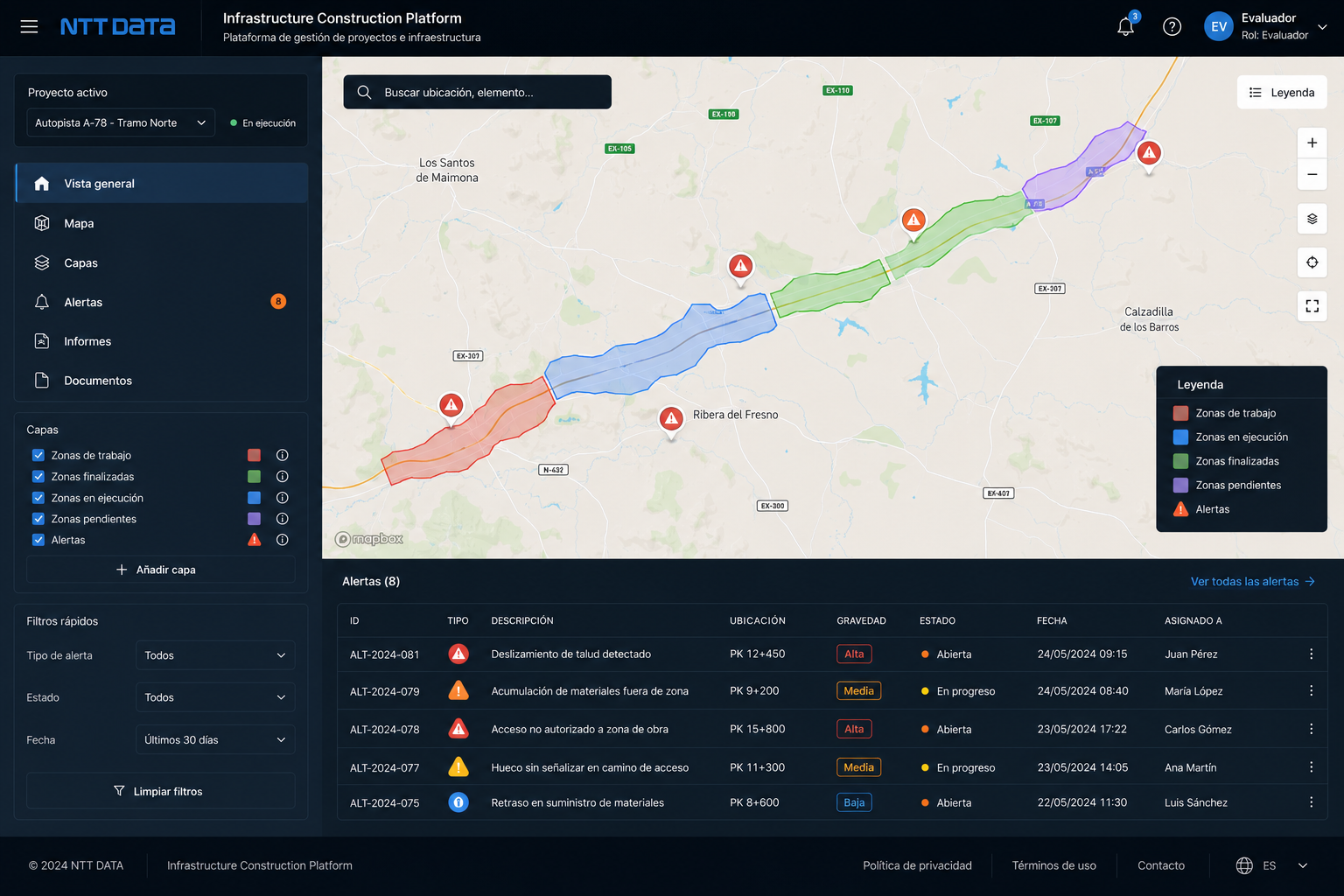The height and width of the screenshot is (896, 1344).
Task: Click the EV user avatar
Action: coord(1218,26)
